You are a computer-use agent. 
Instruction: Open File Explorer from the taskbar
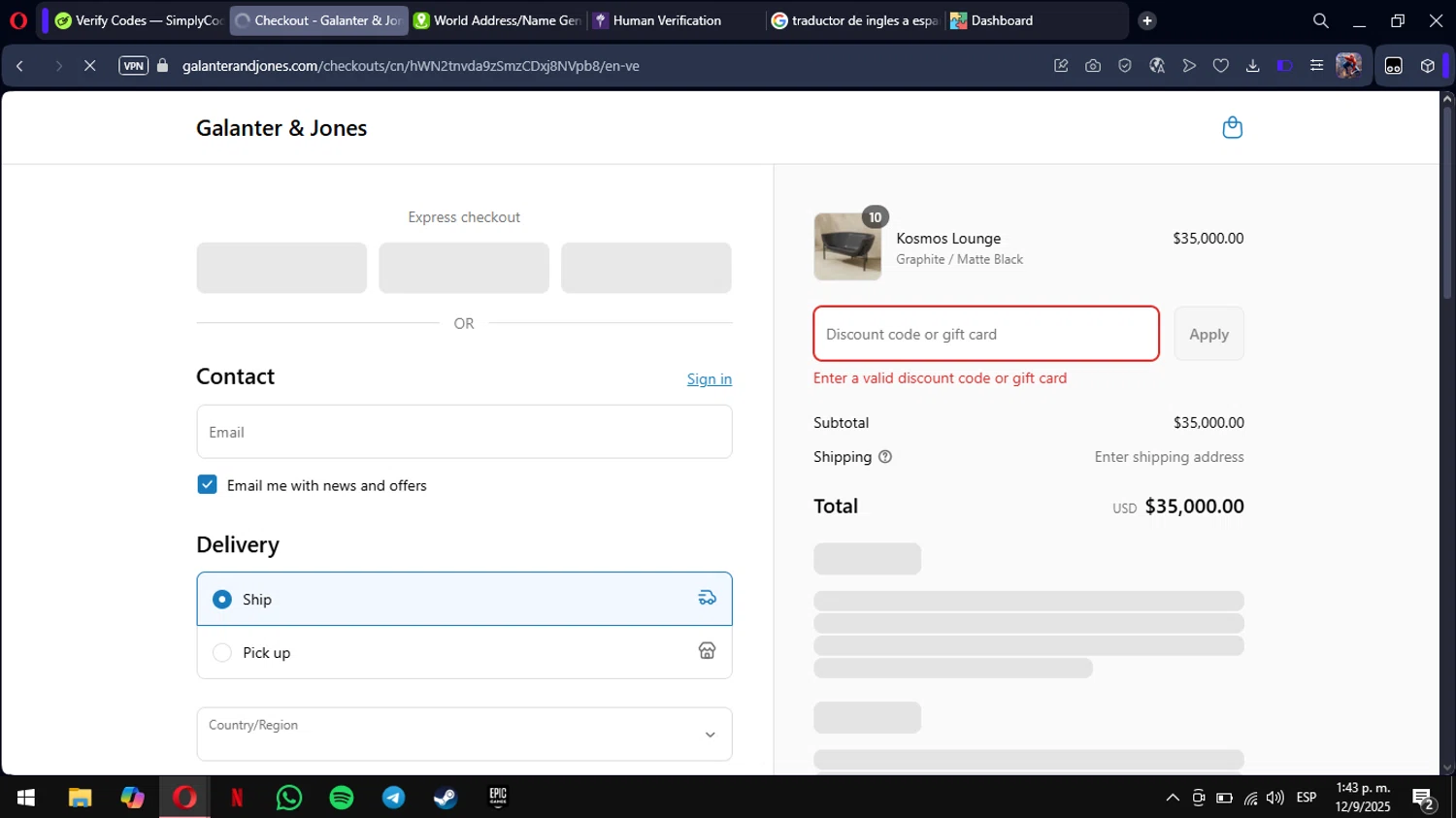[x=80, y=798]
